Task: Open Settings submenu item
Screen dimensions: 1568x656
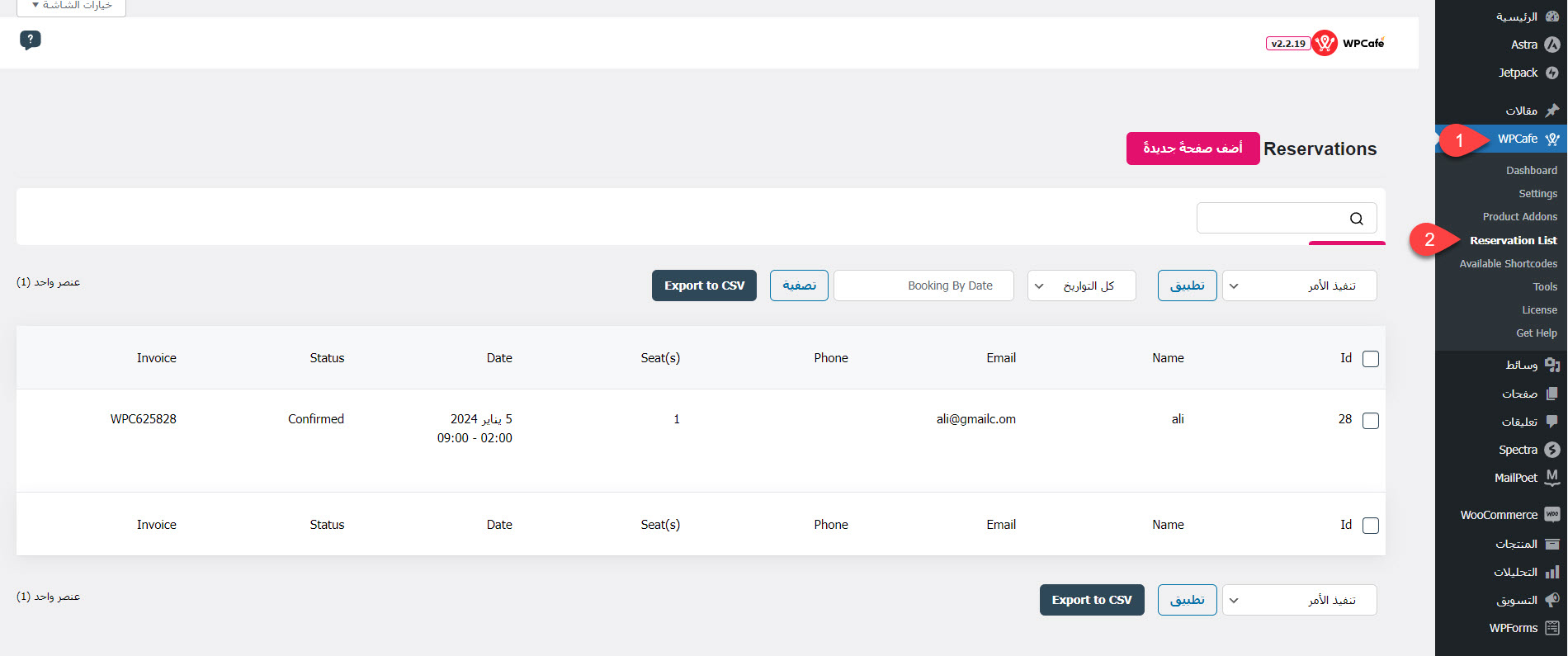Action: tap(1537, 194)
